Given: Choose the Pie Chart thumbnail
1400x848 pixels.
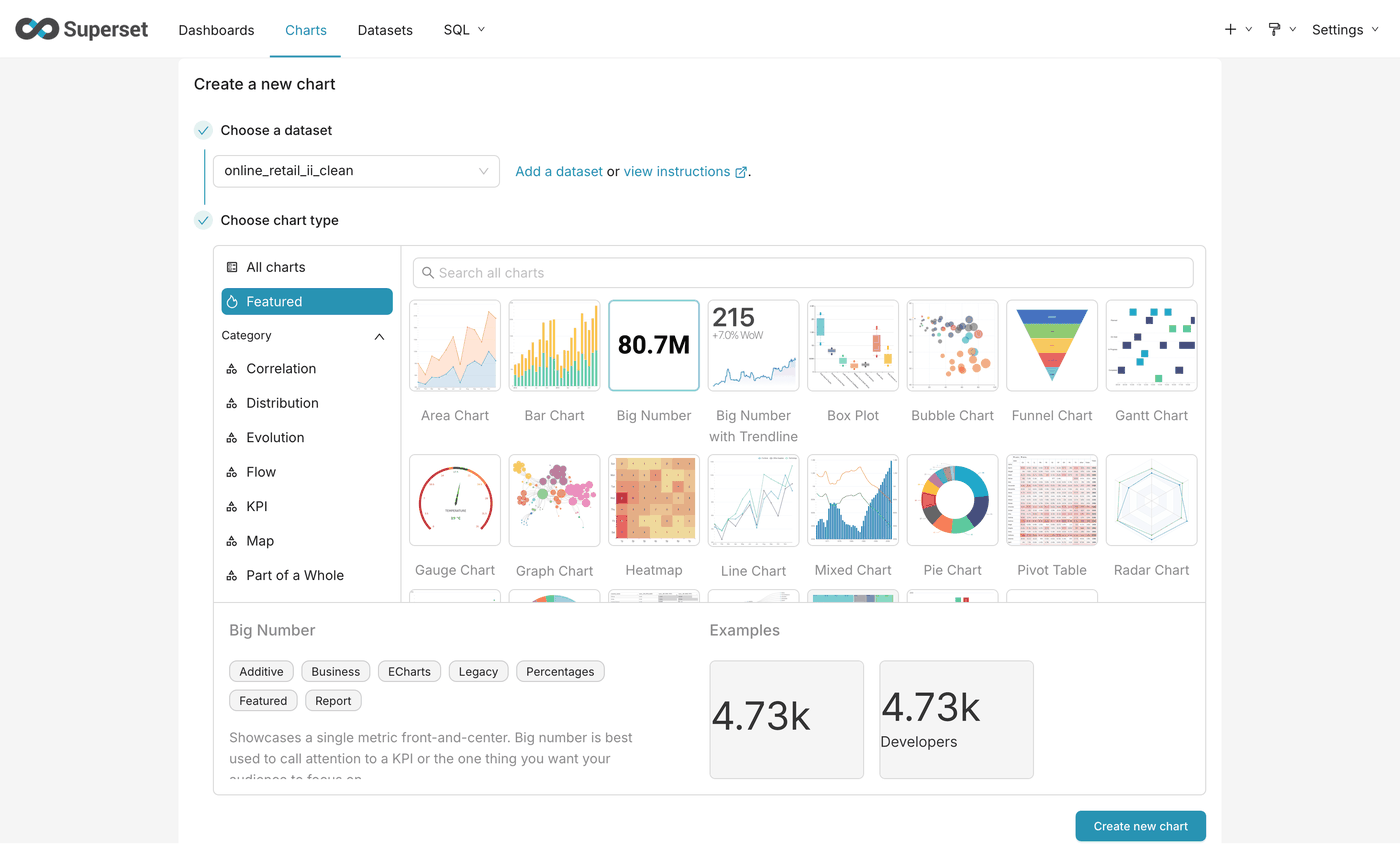Looking at the screenshot, I should point(952,500).
